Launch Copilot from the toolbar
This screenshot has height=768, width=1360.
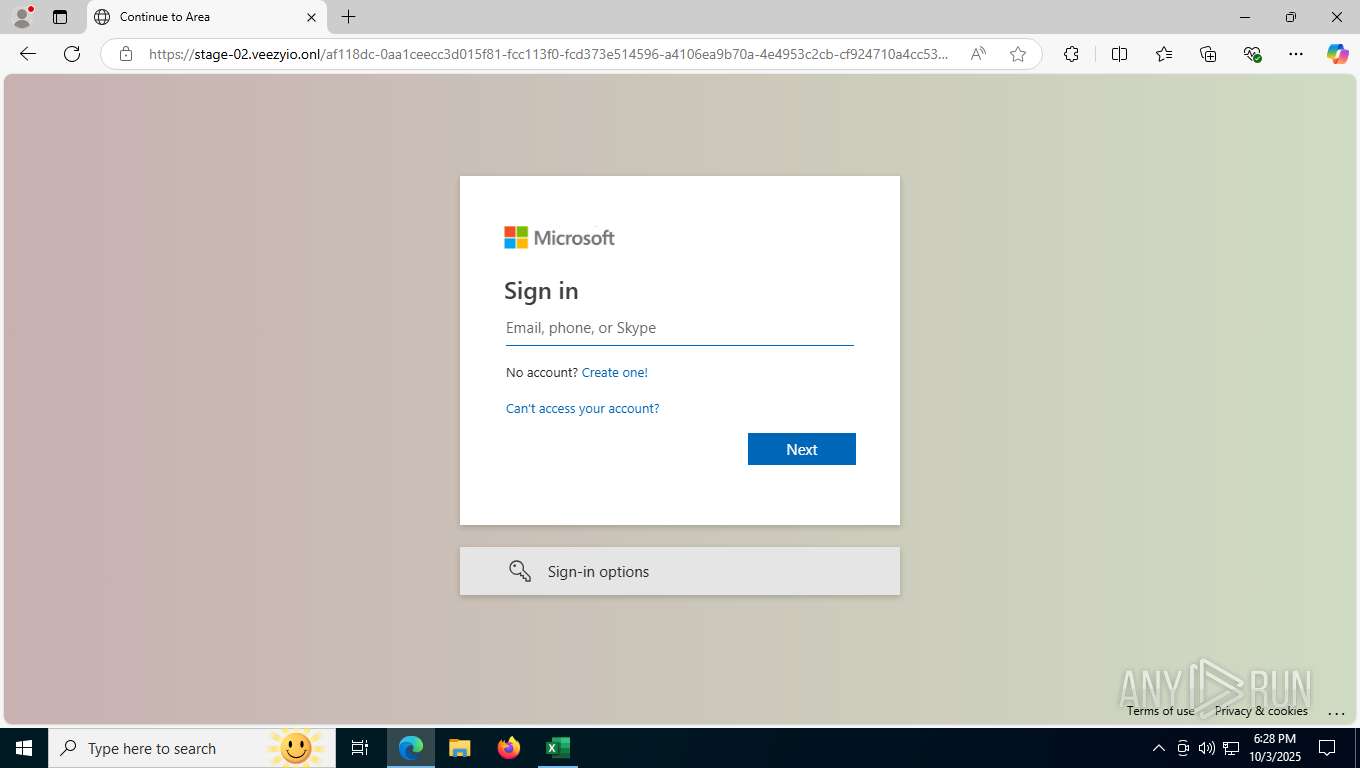(x=1338, y=54)
